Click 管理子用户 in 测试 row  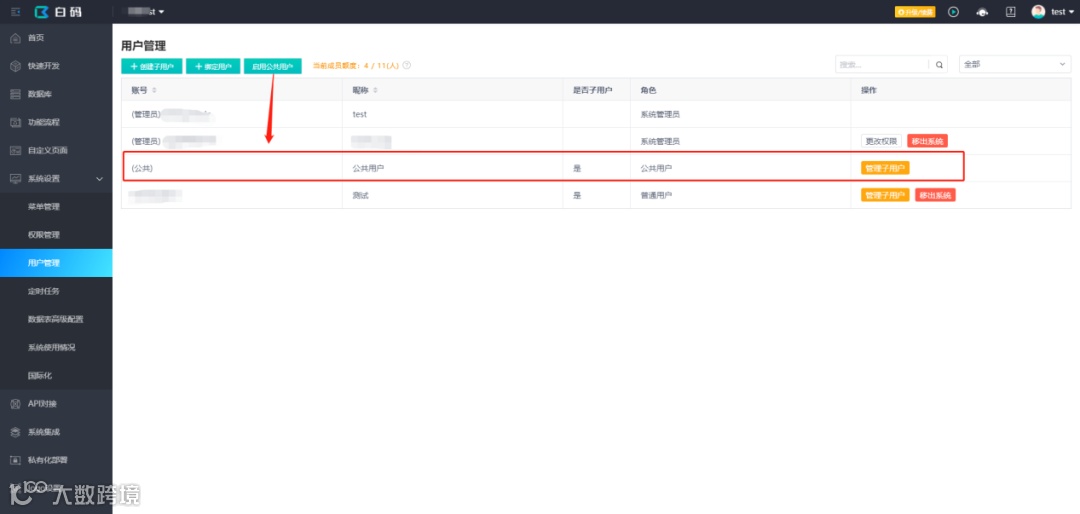885,195
